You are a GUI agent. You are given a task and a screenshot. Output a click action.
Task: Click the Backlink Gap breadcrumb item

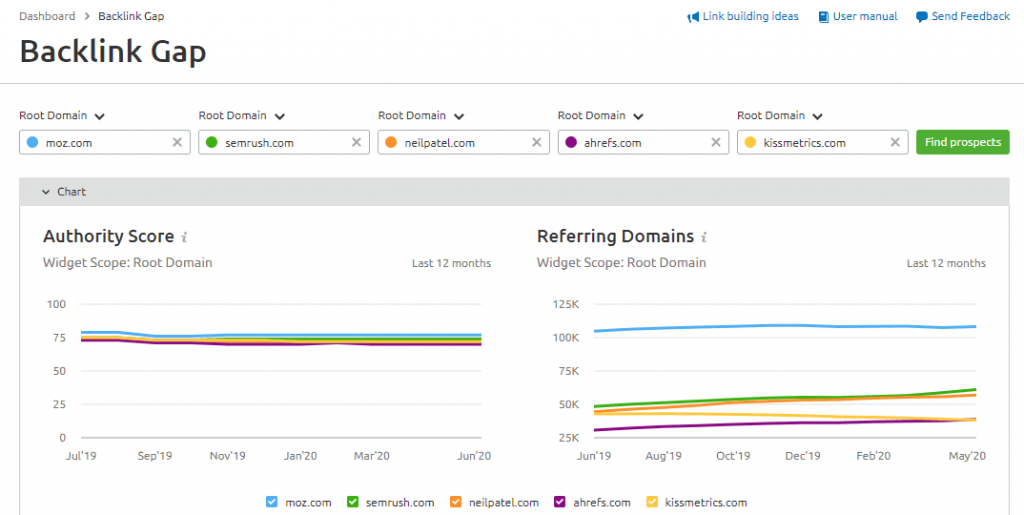click(x=131, y=16)
